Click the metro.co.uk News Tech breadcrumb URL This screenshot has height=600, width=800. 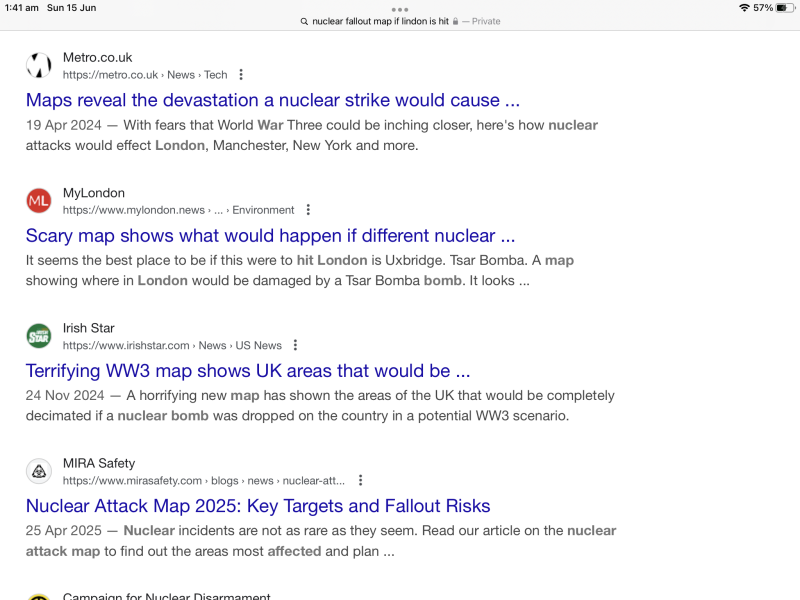145,75
